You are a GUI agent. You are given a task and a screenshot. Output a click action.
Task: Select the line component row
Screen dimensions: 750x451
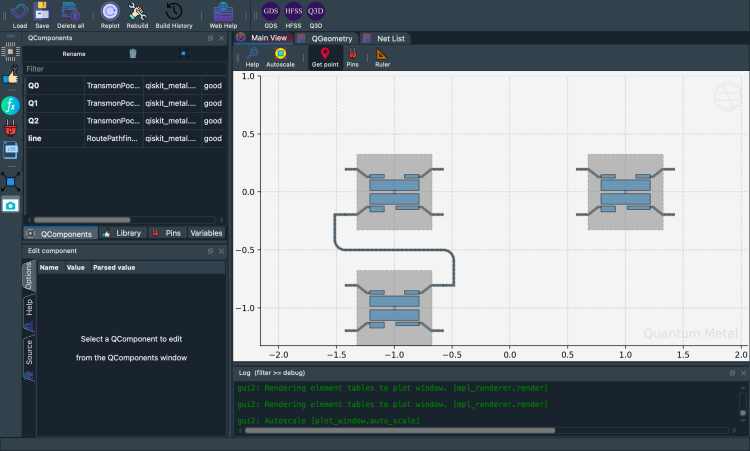pos(125,138)
